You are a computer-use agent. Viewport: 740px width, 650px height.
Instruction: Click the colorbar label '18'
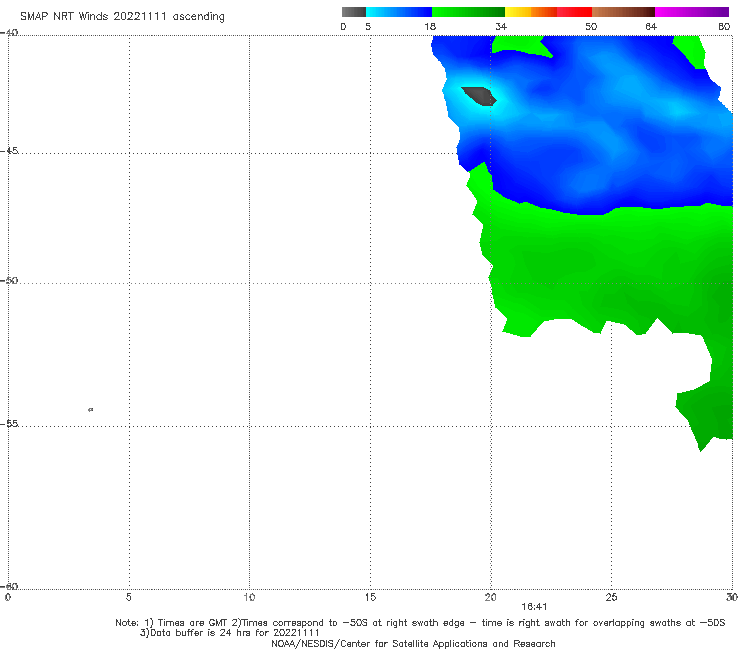pos(430,27)
